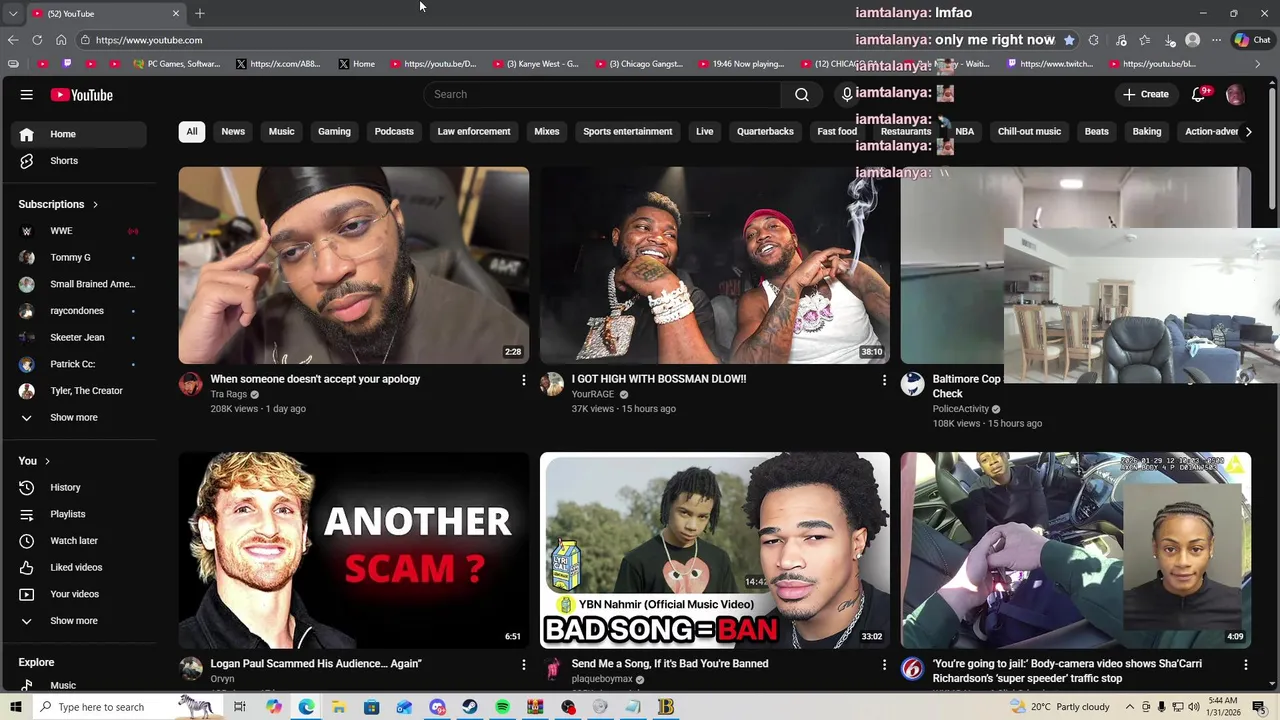Open the account avatar menu

tap(1235, 94)
